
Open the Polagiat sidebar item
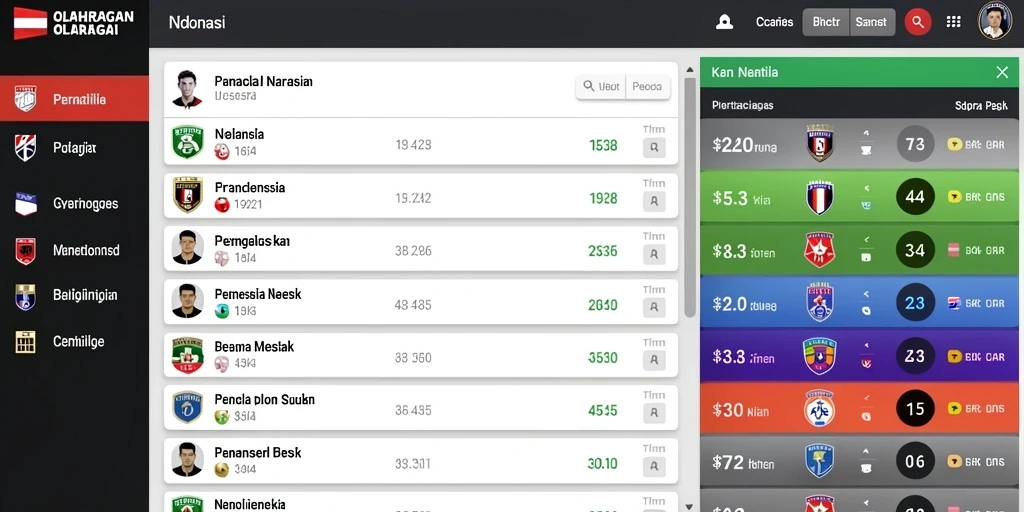coord(74,148)
